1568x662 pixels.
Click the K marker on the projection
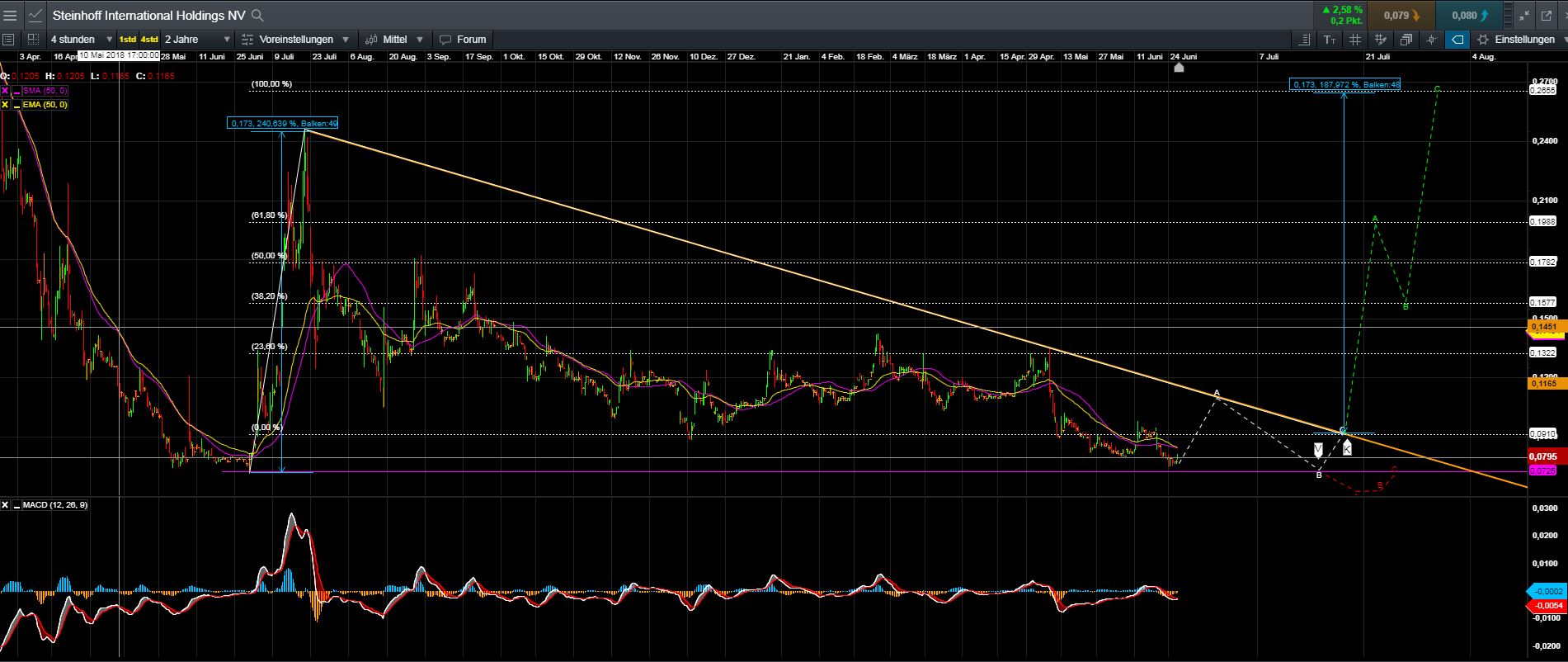pos(1346,448)
